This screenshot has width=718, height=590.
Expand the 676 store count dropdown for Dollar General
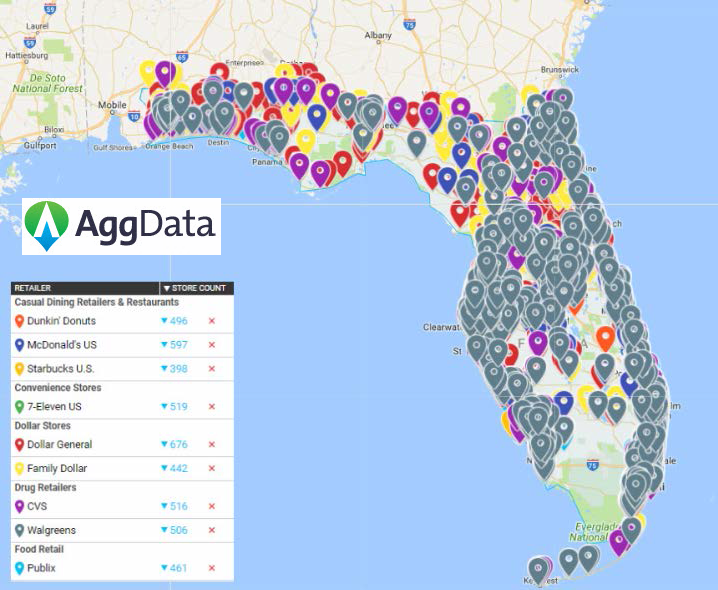point(174,445)
